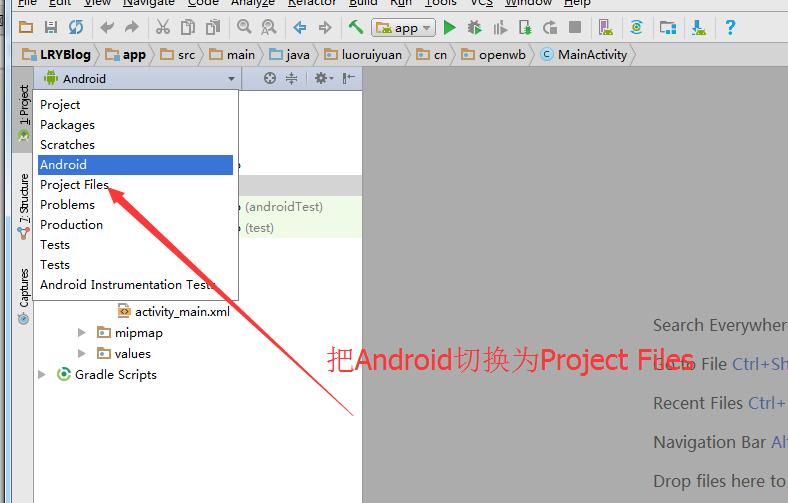Click main in the breadcrumb bar
Image resolution: width=788 pixels, height=503 pixels.
(x=232, y=55)
